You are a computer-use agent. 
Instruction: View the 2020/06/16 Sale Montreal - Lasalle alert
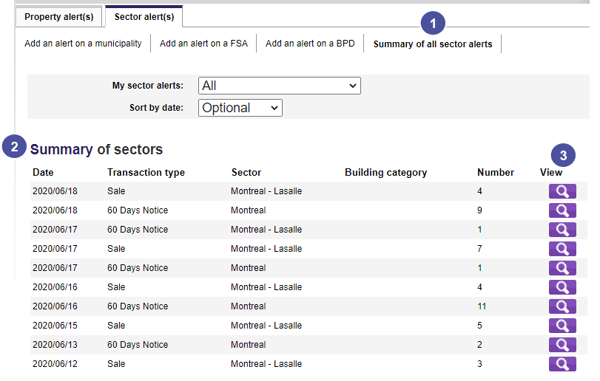coord(562,287)
